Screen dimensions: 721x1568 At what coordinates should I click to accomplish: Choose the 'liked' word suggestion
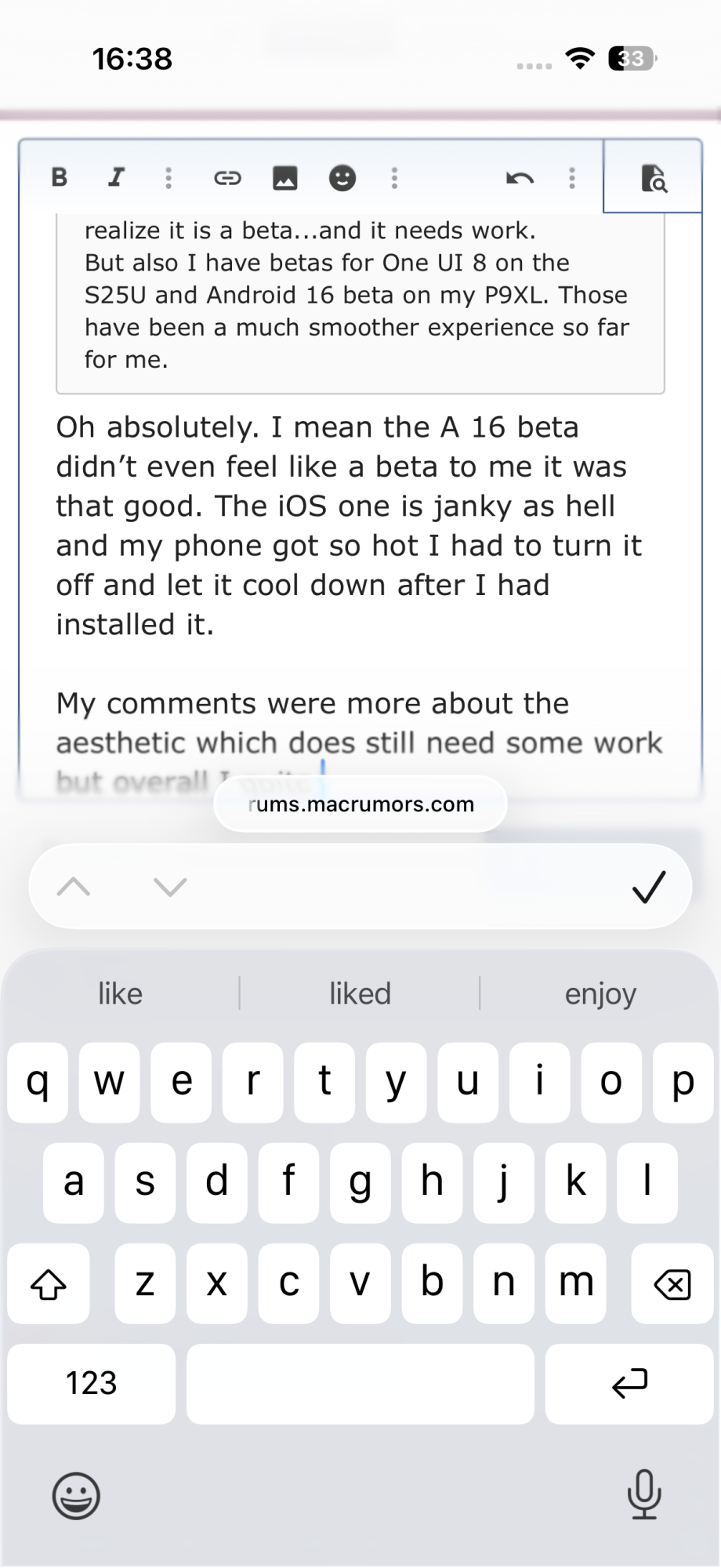pos(360,993)
